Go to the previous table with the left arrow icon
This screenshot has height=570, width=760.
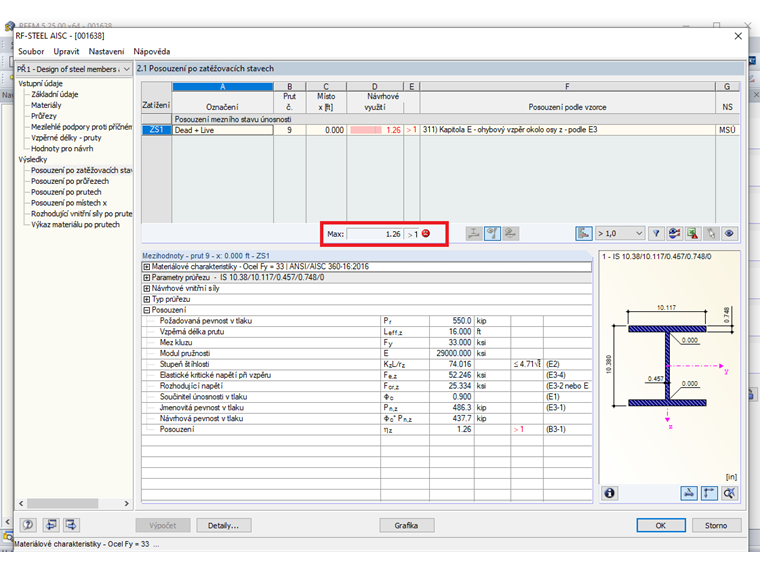[x=51, y=524]
